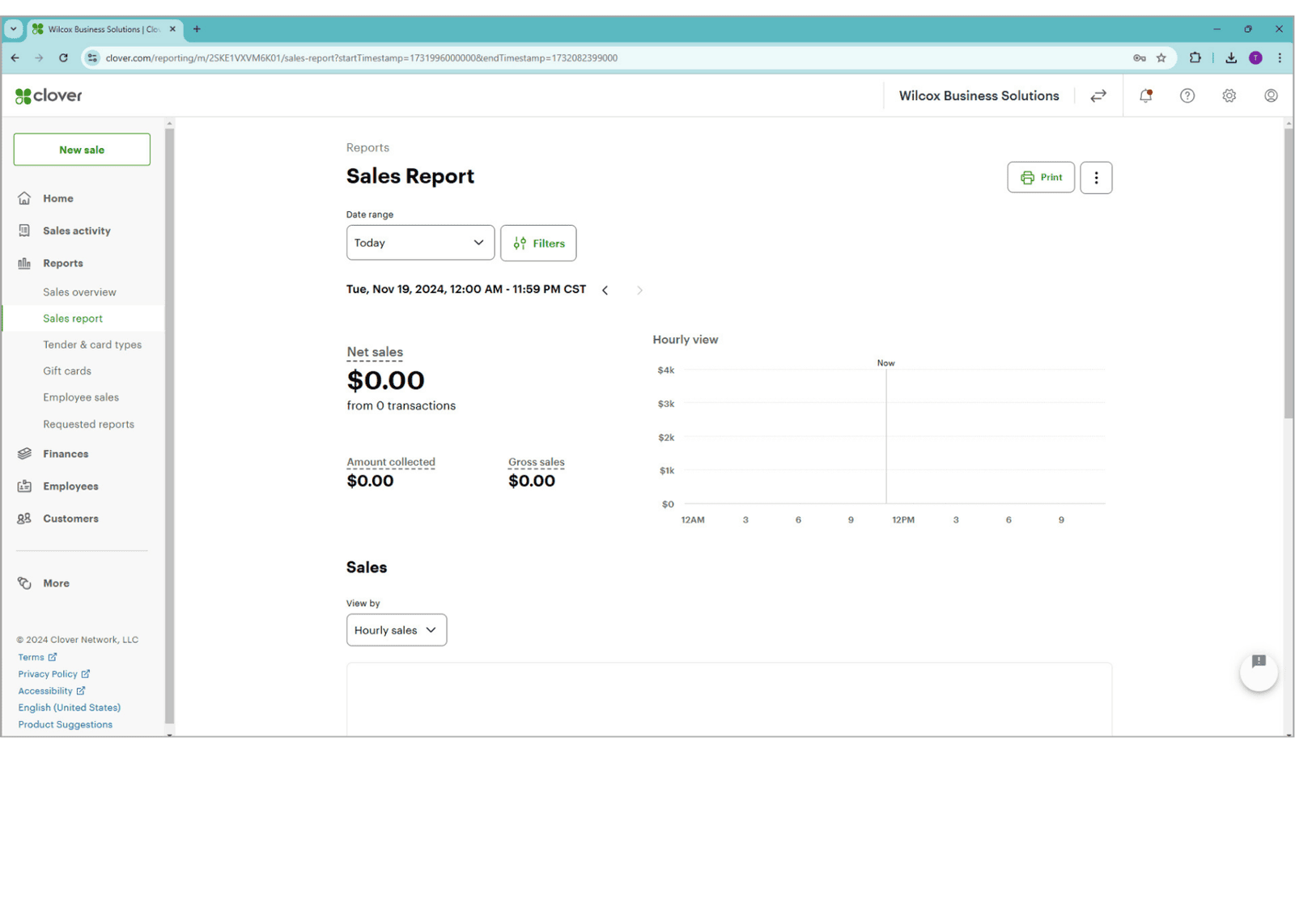This screenshot has height=924, width=1295.
Task: Click the Amount collected label
Action: click(x=391, y=462)
